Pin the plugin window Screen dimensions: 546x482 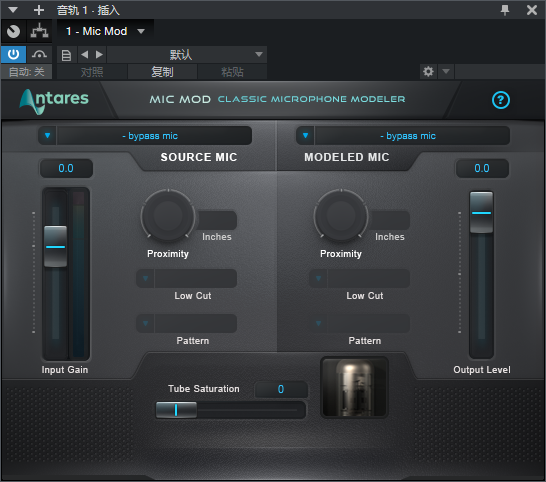coord(505,10)
